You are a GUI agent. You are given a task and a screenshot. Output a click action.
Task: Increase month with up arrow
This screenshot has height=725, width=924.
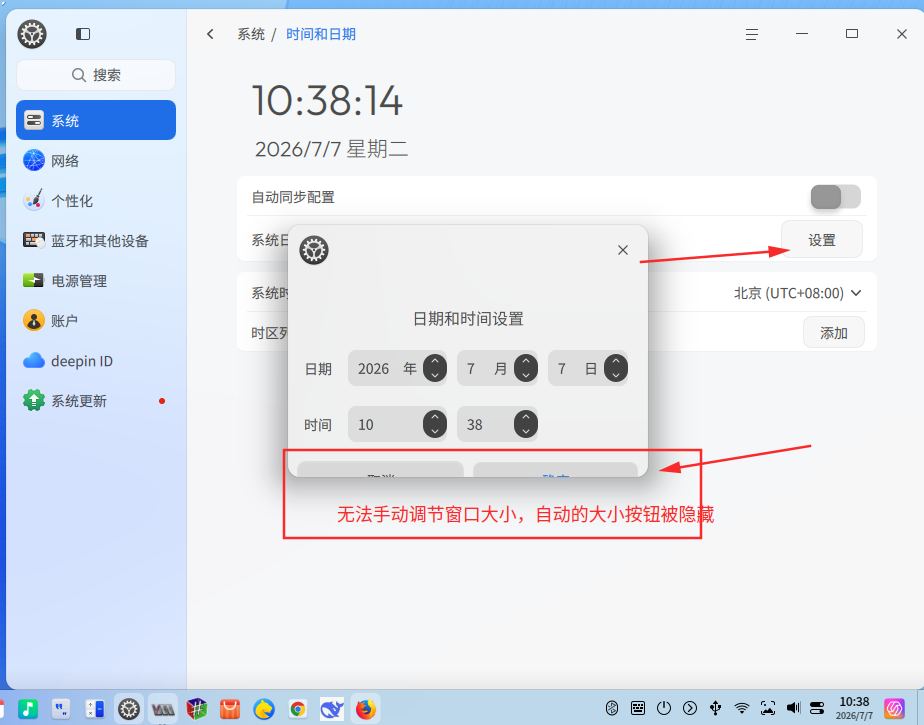(x=526, y=361)
